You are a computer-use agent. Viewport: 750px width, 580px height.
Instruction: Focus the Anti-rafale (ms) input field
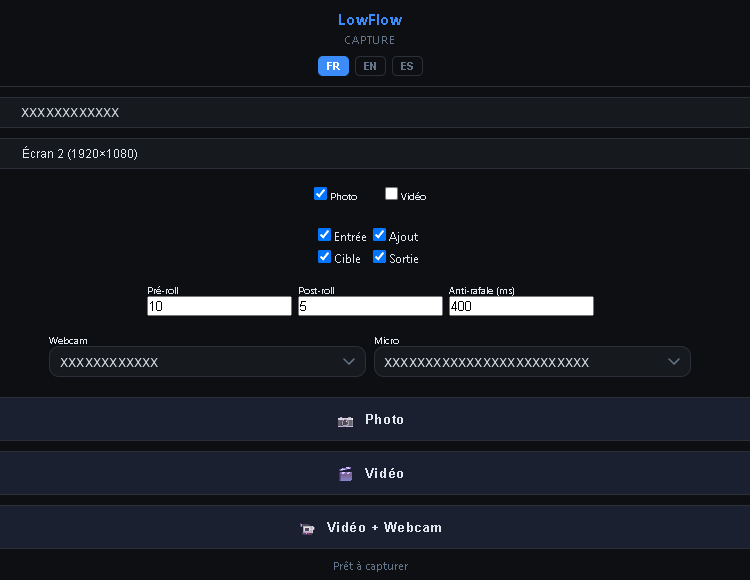point(521,306)
